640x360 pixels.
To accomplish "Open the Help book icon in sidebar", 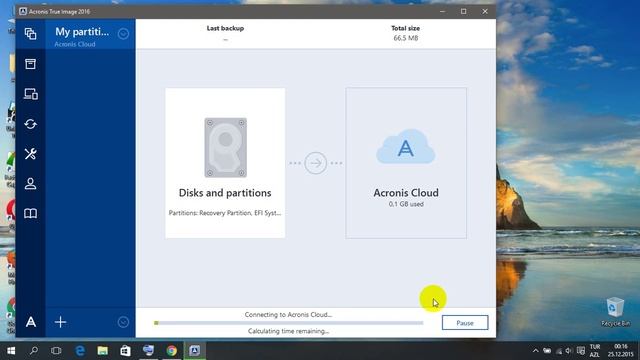I will click(31, 213).
